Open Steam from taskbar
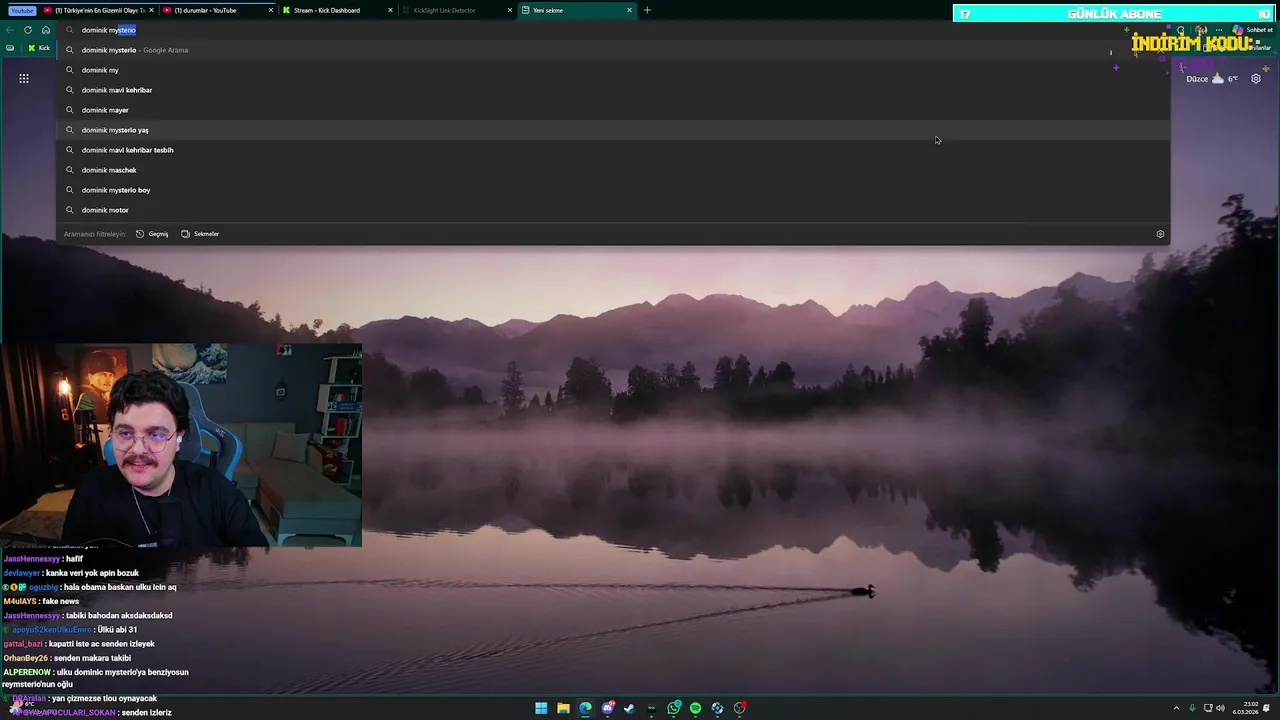The width and height of the screenshot is (1280, 720). point(629,708)
